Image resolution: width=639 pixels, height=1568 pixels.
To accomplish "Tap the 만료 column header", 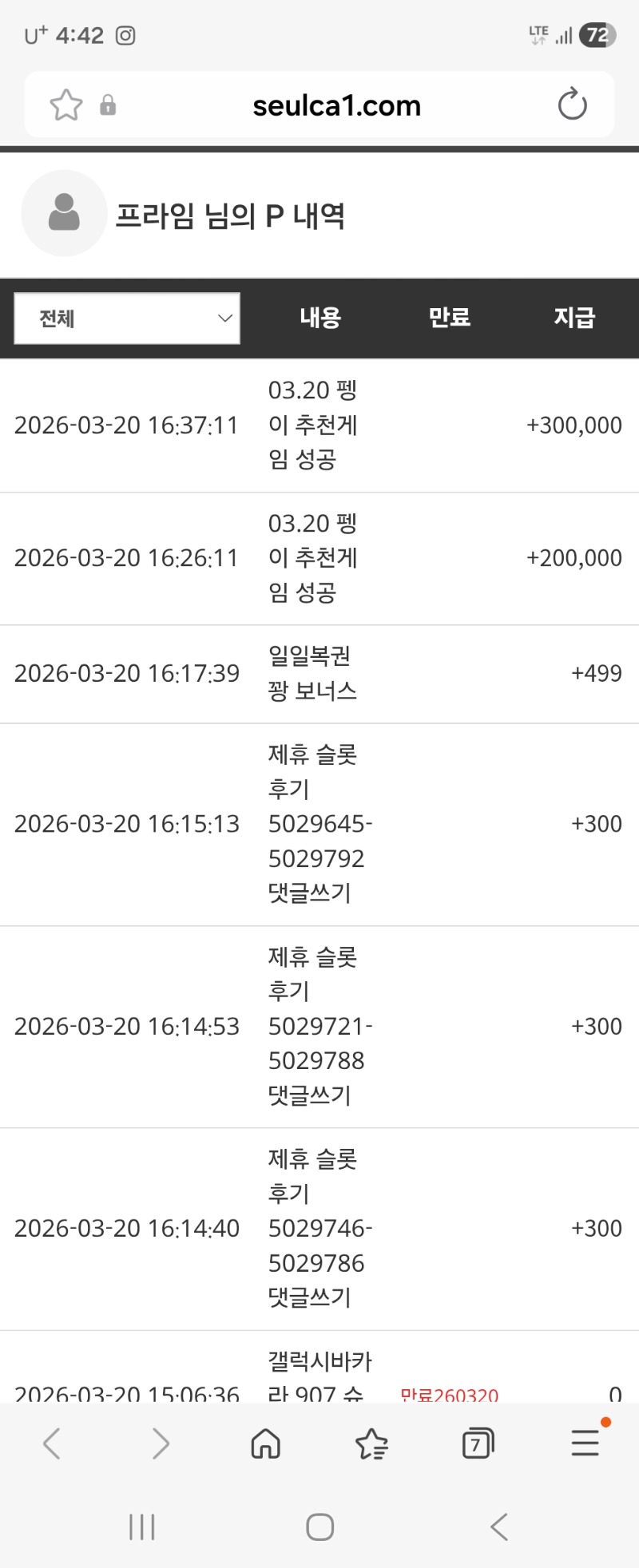I will pos(450,318).
